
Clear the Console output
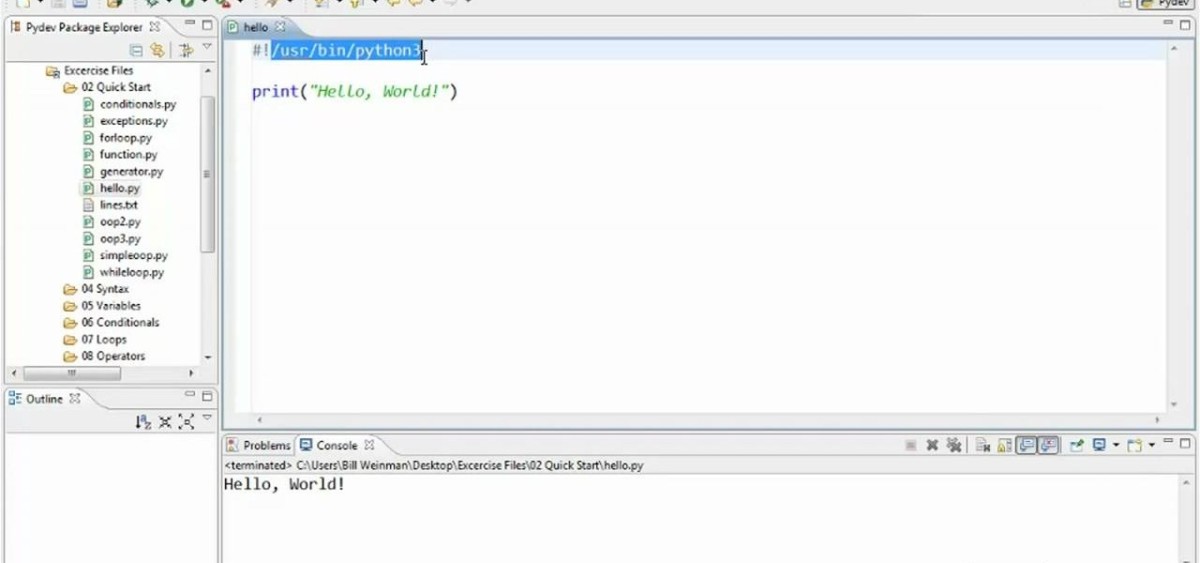click(983, 445)
